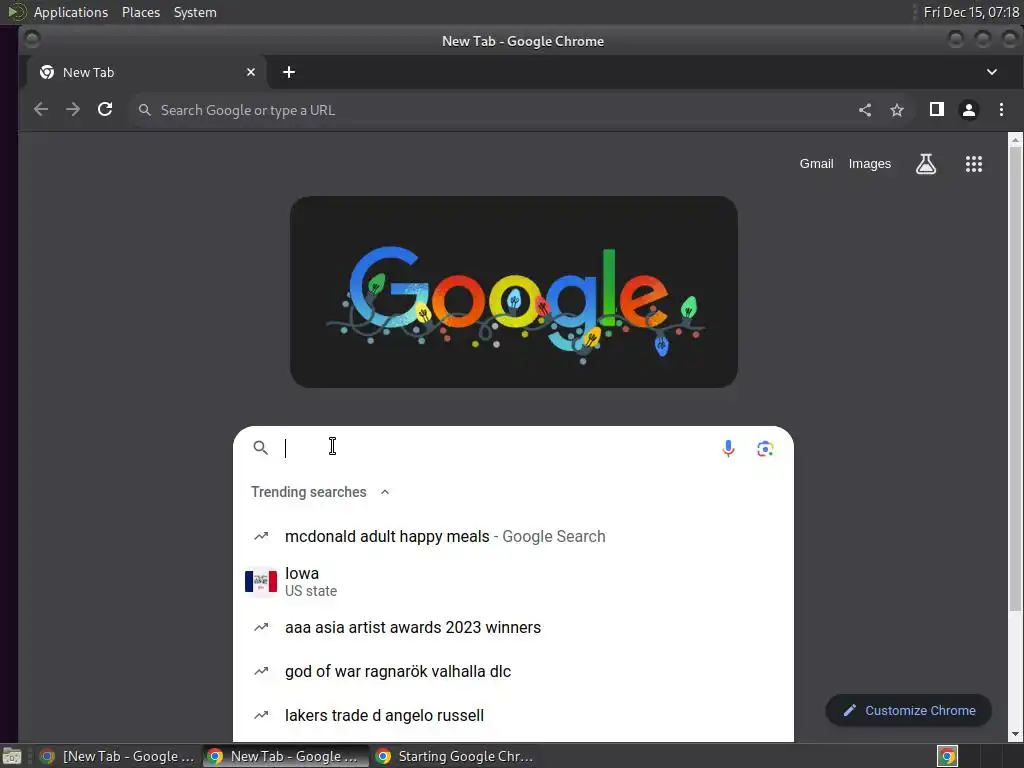
Task: Open the side panel icon
Action: coord(936,109)
